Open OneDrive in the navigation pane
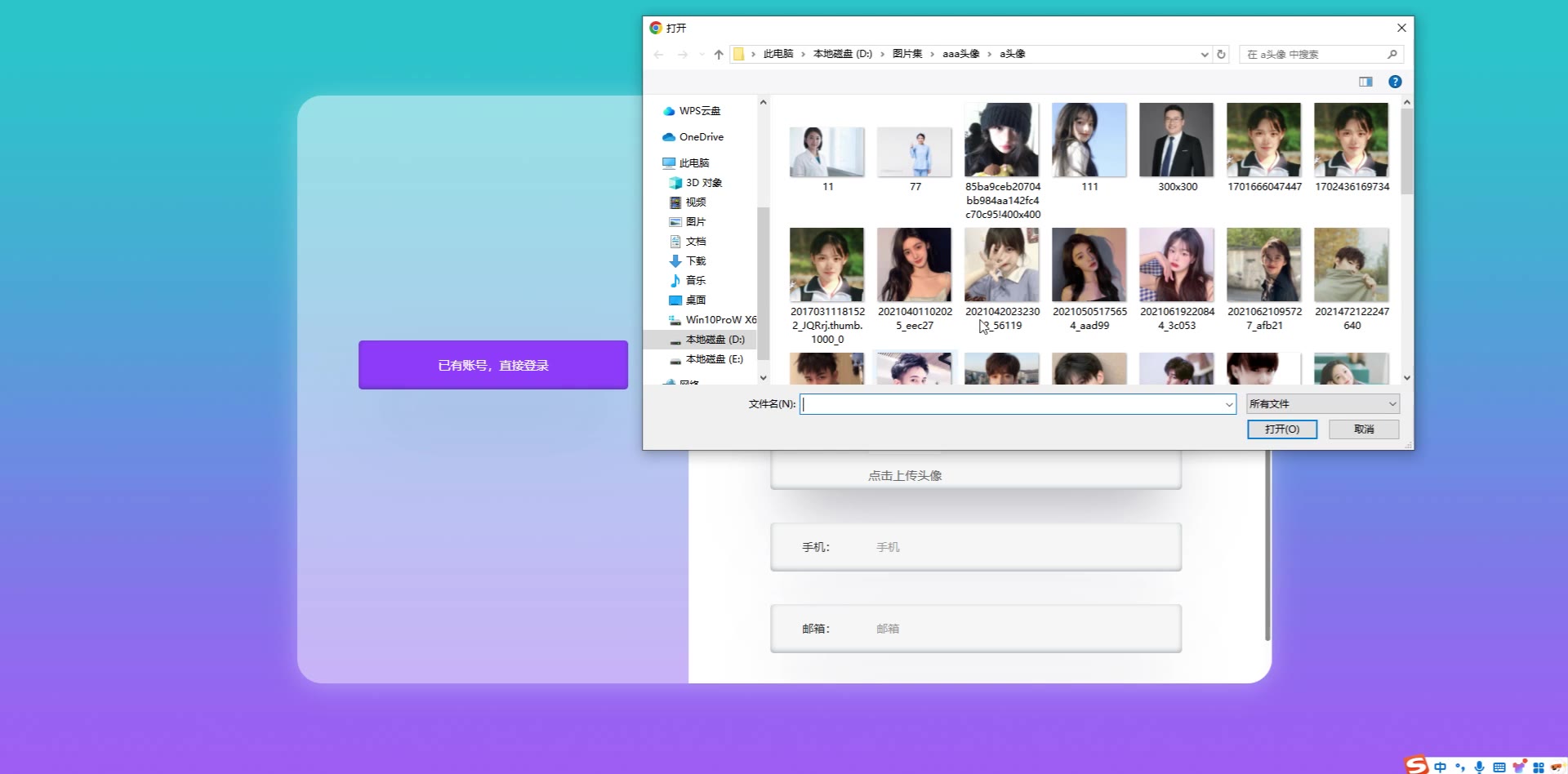Viewport: 1568px width, 774px height. point(693,137)
